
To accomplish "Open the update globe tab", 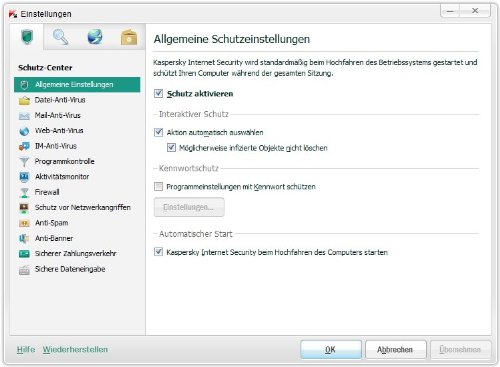I will click(95, 37).
